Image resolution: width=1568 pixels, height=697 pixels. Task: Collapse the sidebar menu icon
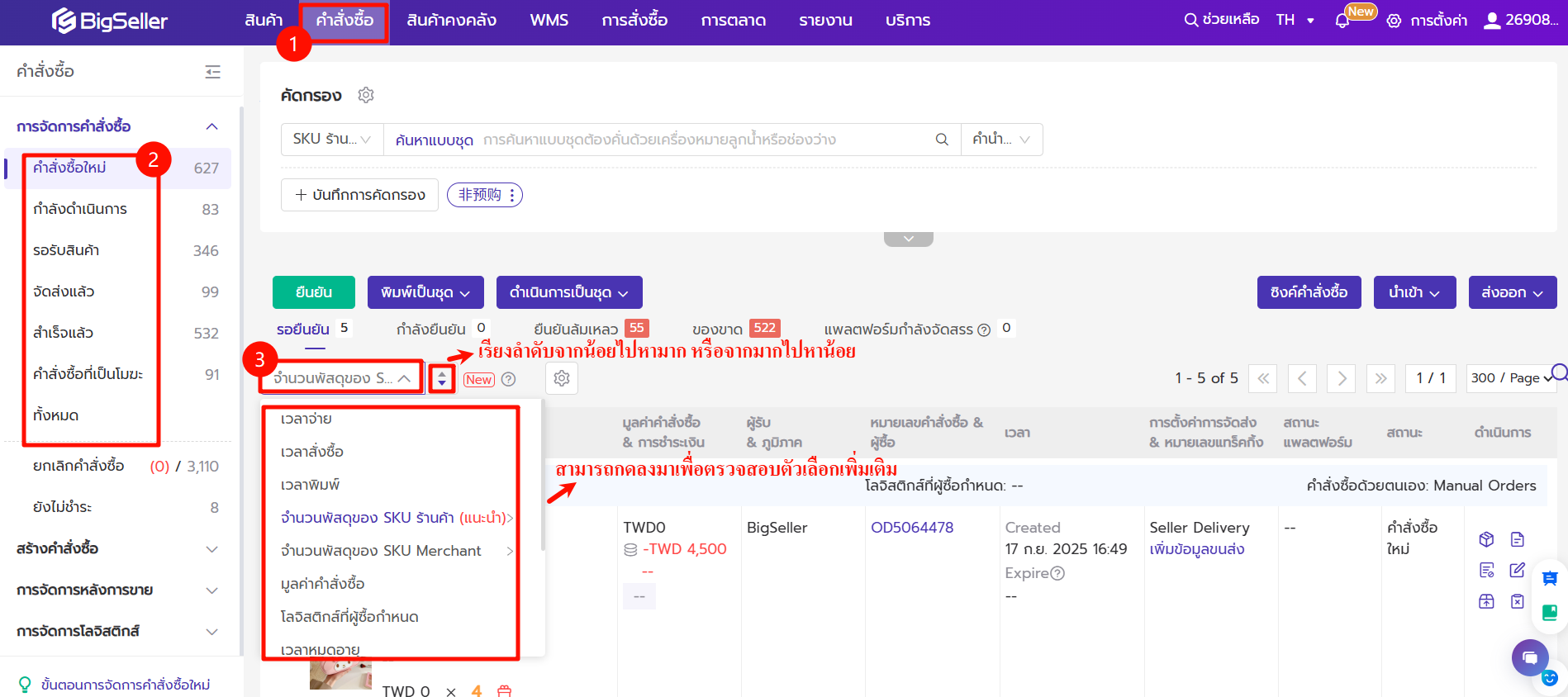coord(213,72)
